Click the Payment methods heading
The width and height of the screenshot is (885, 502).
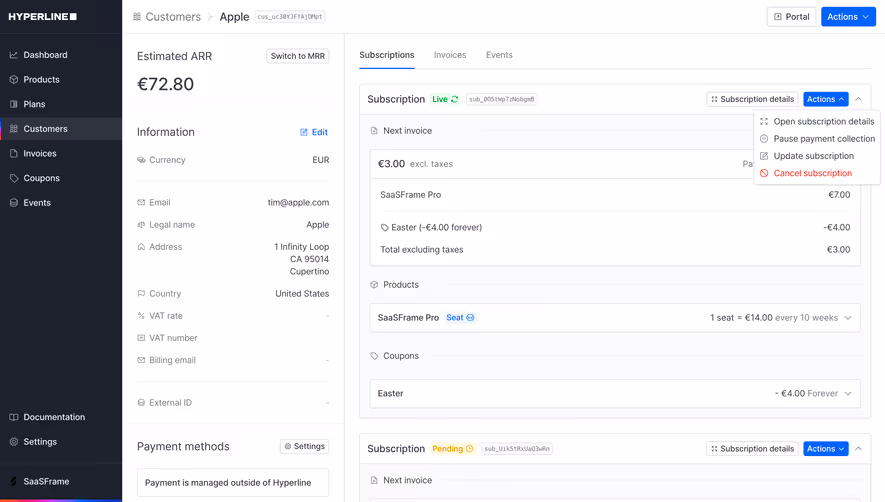click(x=183, y=447)
